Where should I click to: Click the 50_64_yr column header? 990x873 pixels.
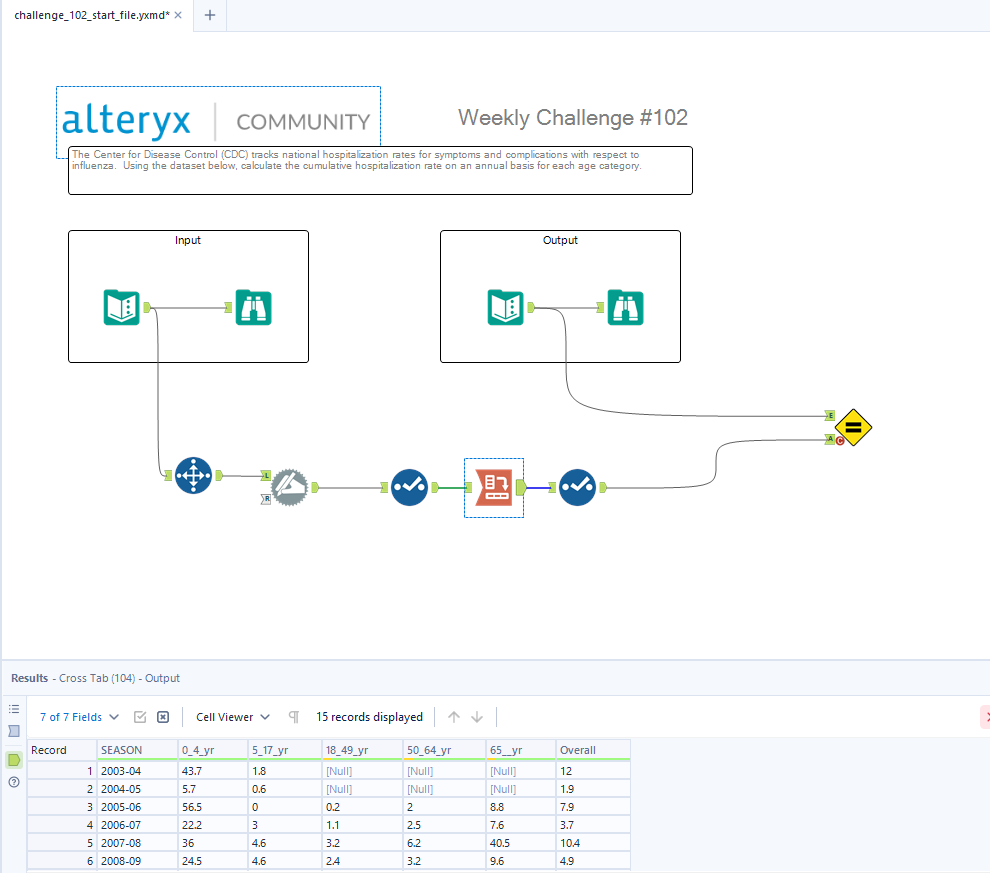(444, 750)
